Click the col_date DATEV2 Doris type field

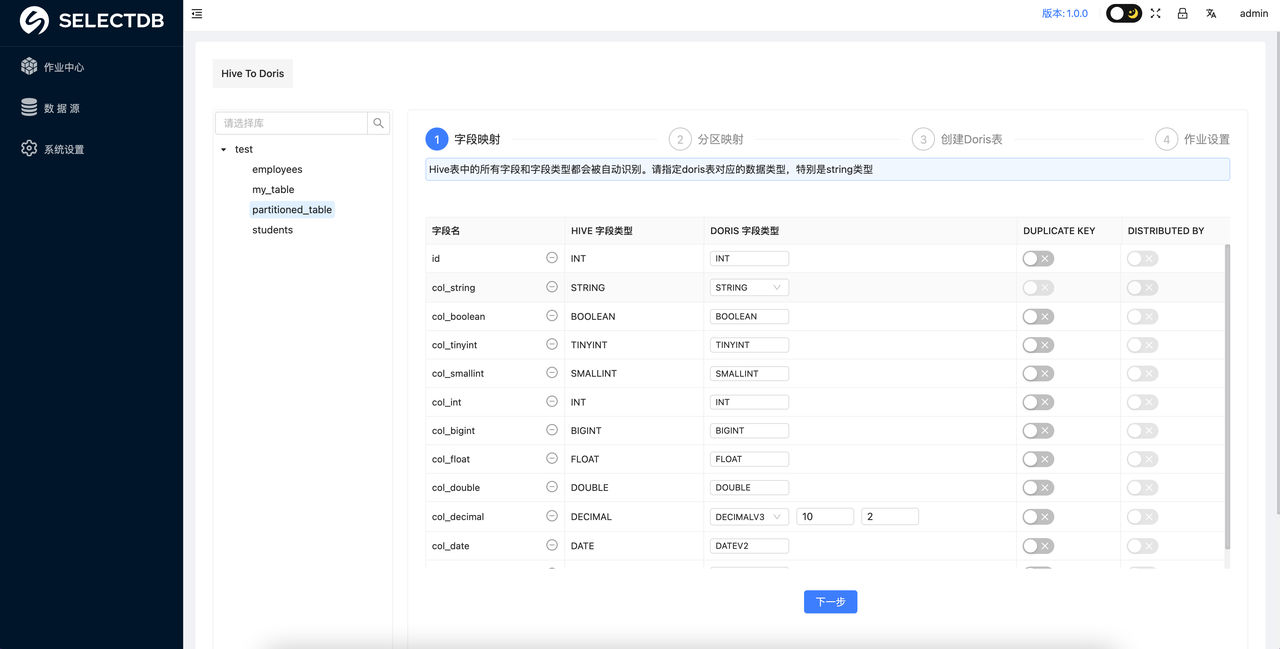[x=749, y=546]
